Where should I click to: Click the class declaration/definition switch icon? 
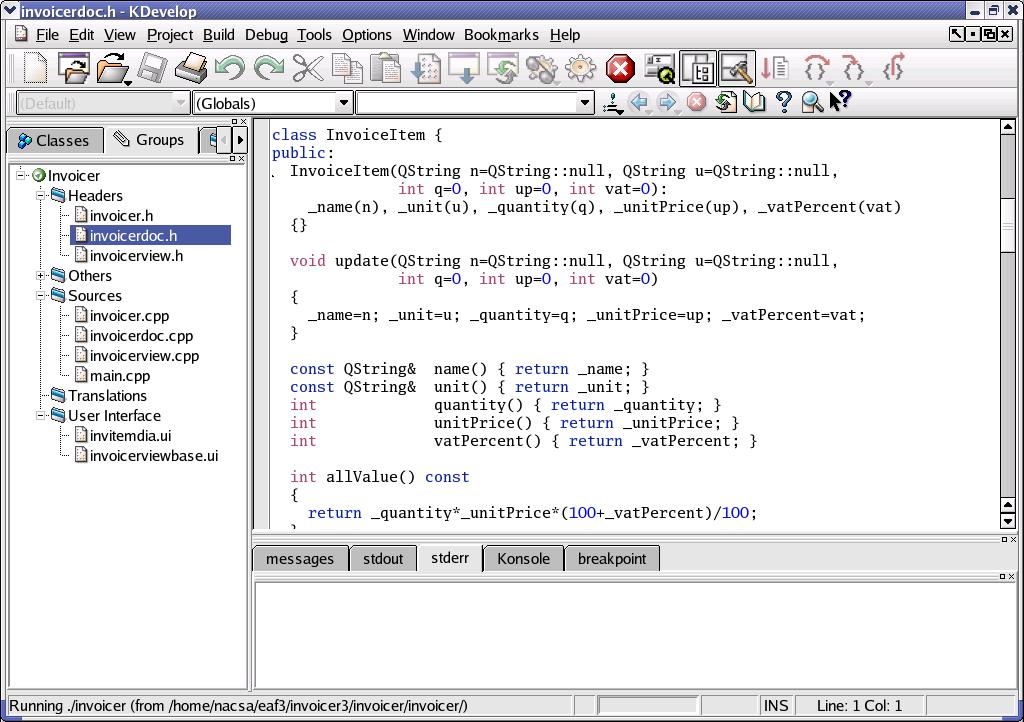(x=612, y=102)
